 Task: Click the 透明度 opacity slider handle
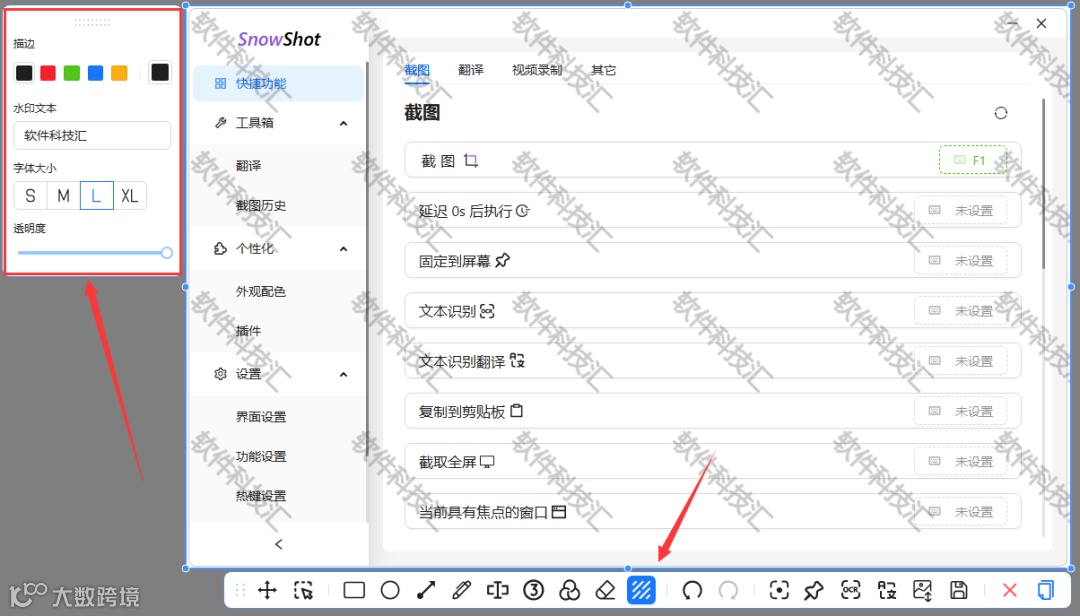(167, 253)
